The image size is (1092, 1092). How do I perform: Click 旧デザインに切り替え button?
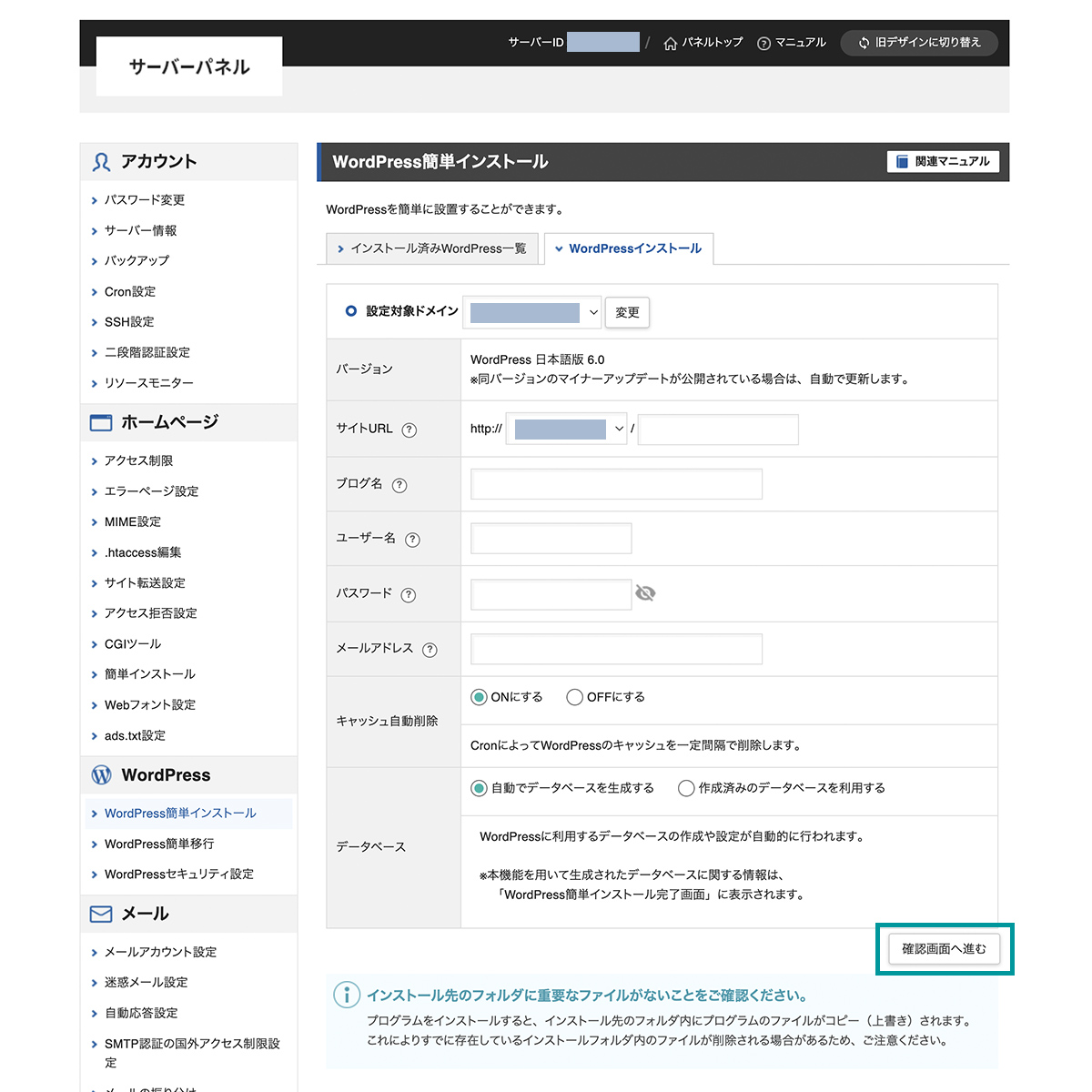tap(919, 43)
